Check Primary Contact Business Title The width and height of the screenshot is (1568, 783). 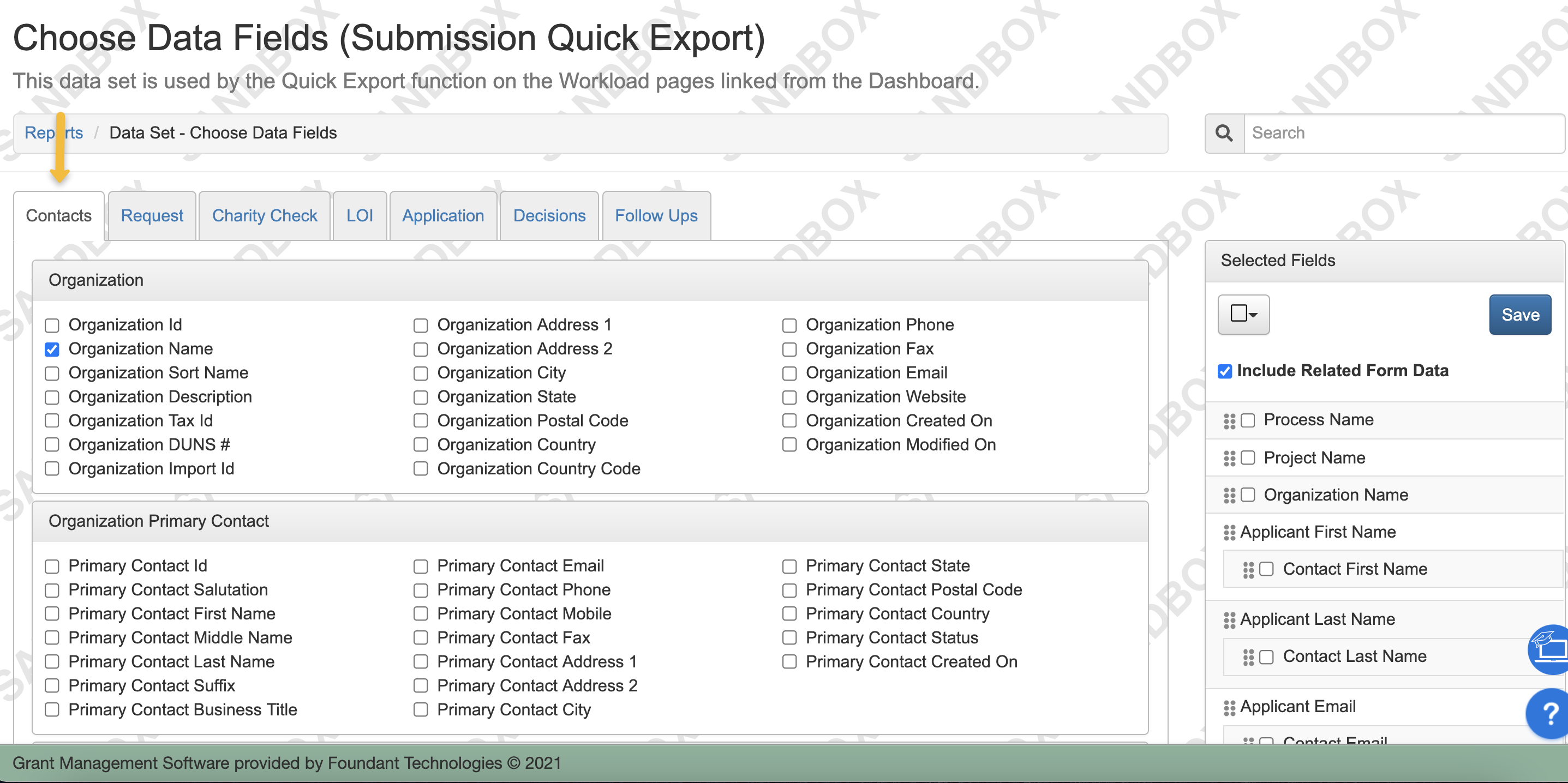52,710
